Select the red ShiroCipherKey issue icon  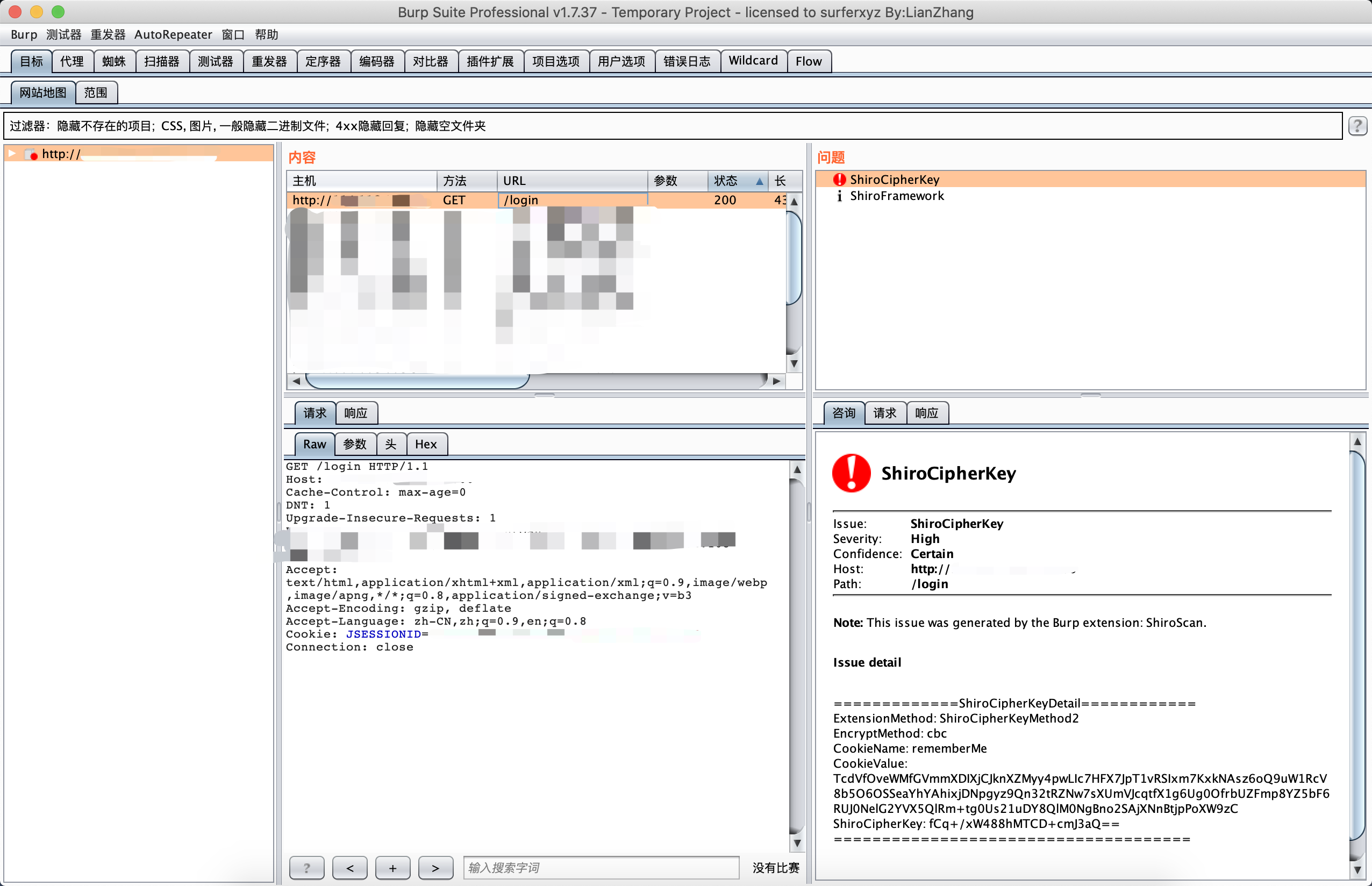(839, 180)
